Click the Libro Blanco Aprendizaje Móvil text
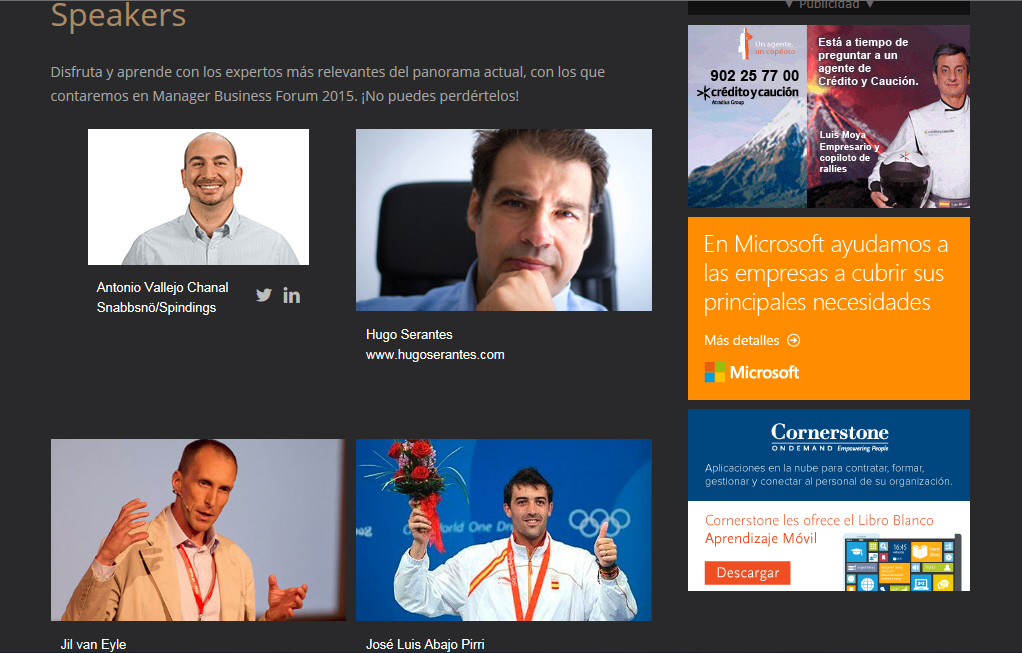The width and height of the screenshot is (1022, 653). click(819, 529)
